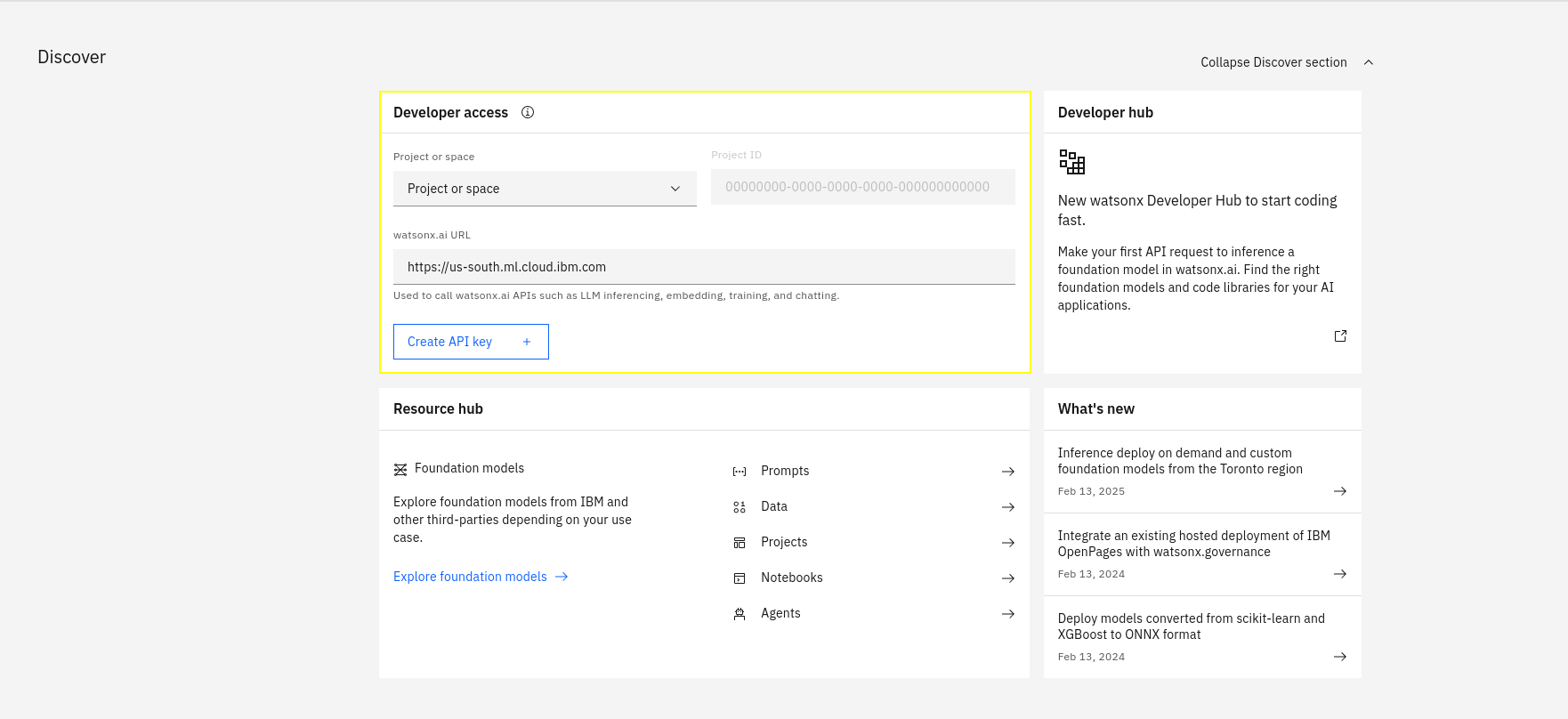Click the disabled Project ID field

click(862, 187)
